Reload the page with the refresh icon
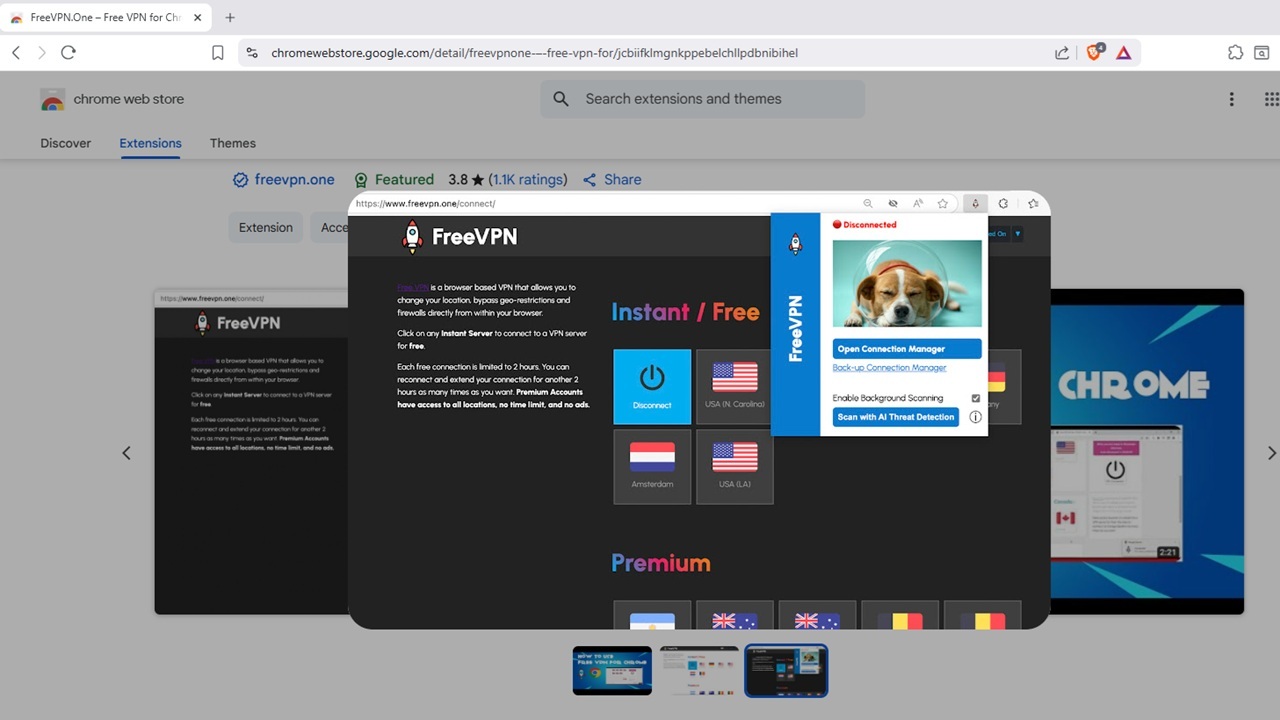The width and height of the screenshot is (1280, 720). 68,52
